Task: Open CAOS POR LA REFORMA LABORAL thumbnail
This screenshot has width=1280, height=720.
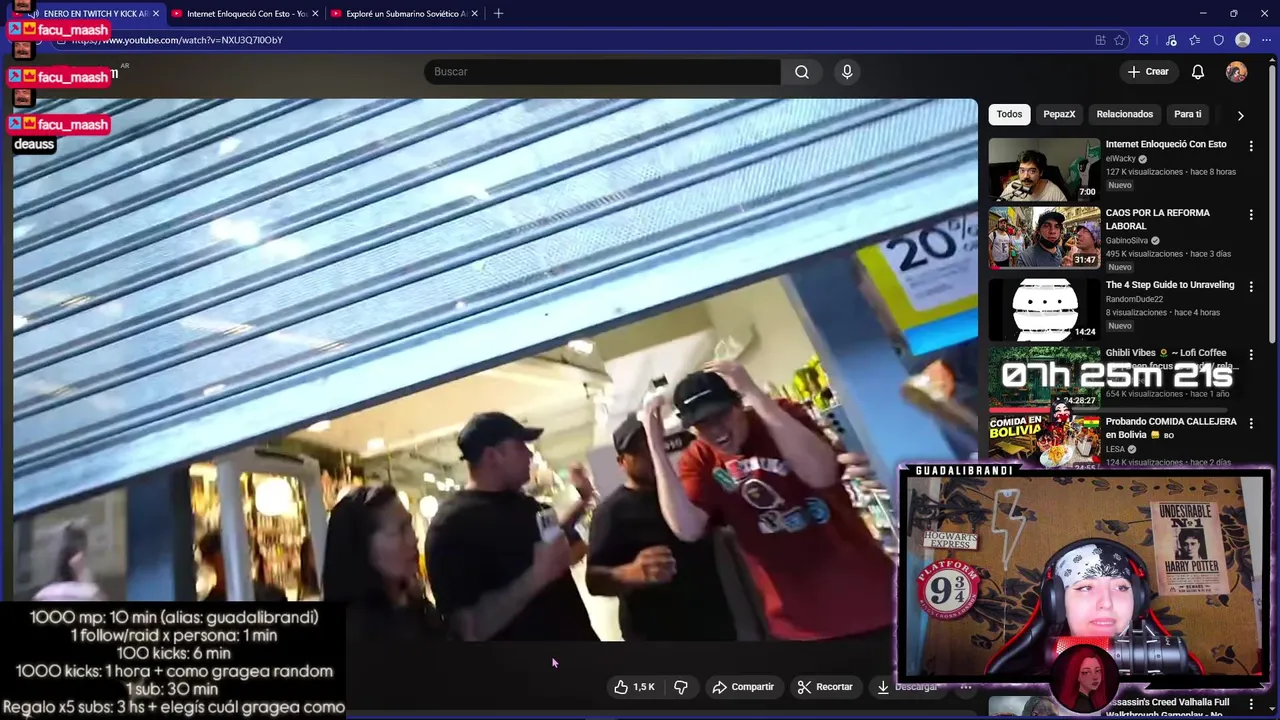Action: point(1044,238)
